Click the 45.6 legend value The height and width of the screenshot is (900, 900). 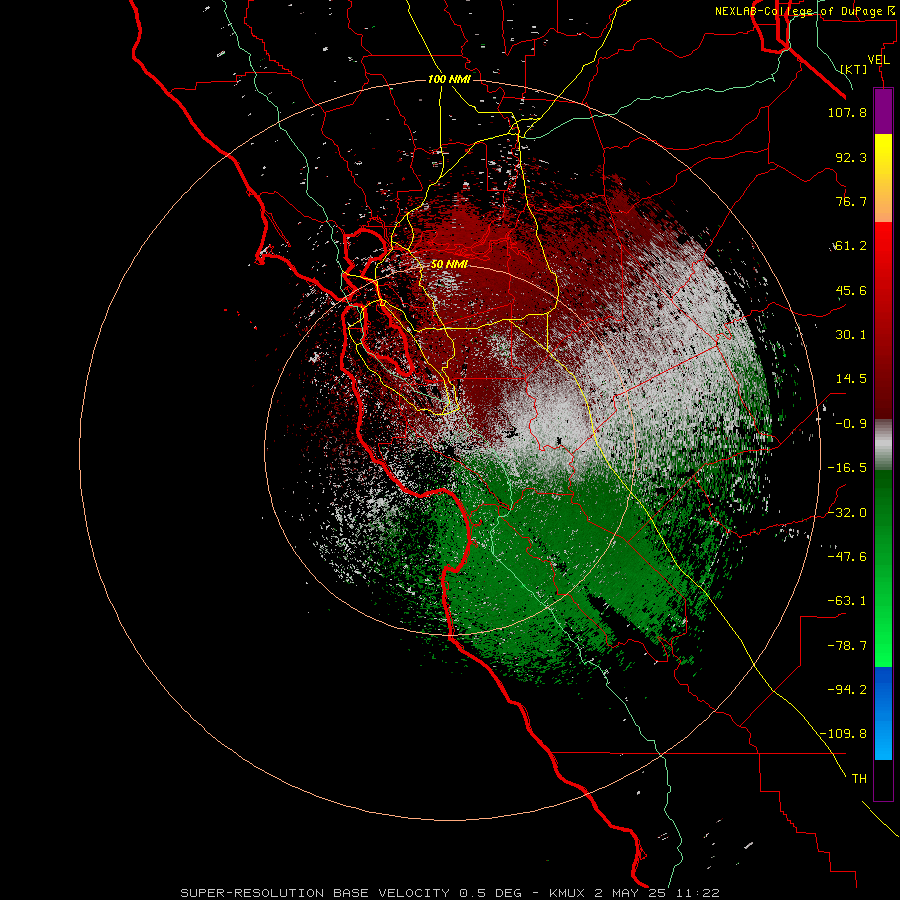[851, 290]
